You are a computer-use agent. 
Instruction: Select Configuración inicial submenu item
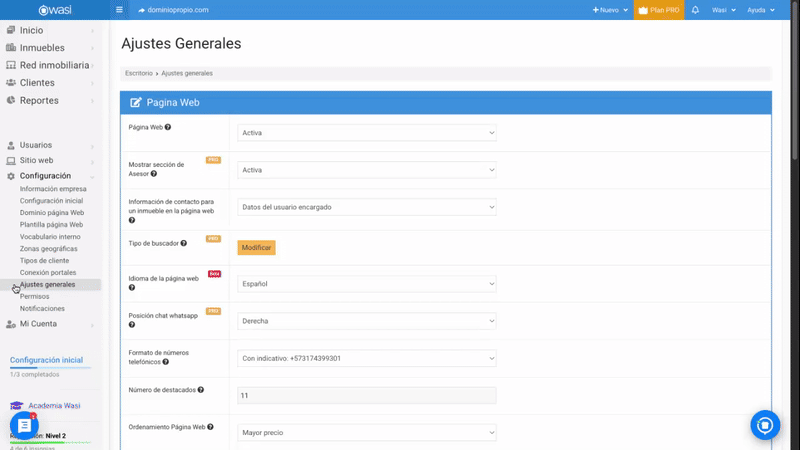click(x=51, y=201)
